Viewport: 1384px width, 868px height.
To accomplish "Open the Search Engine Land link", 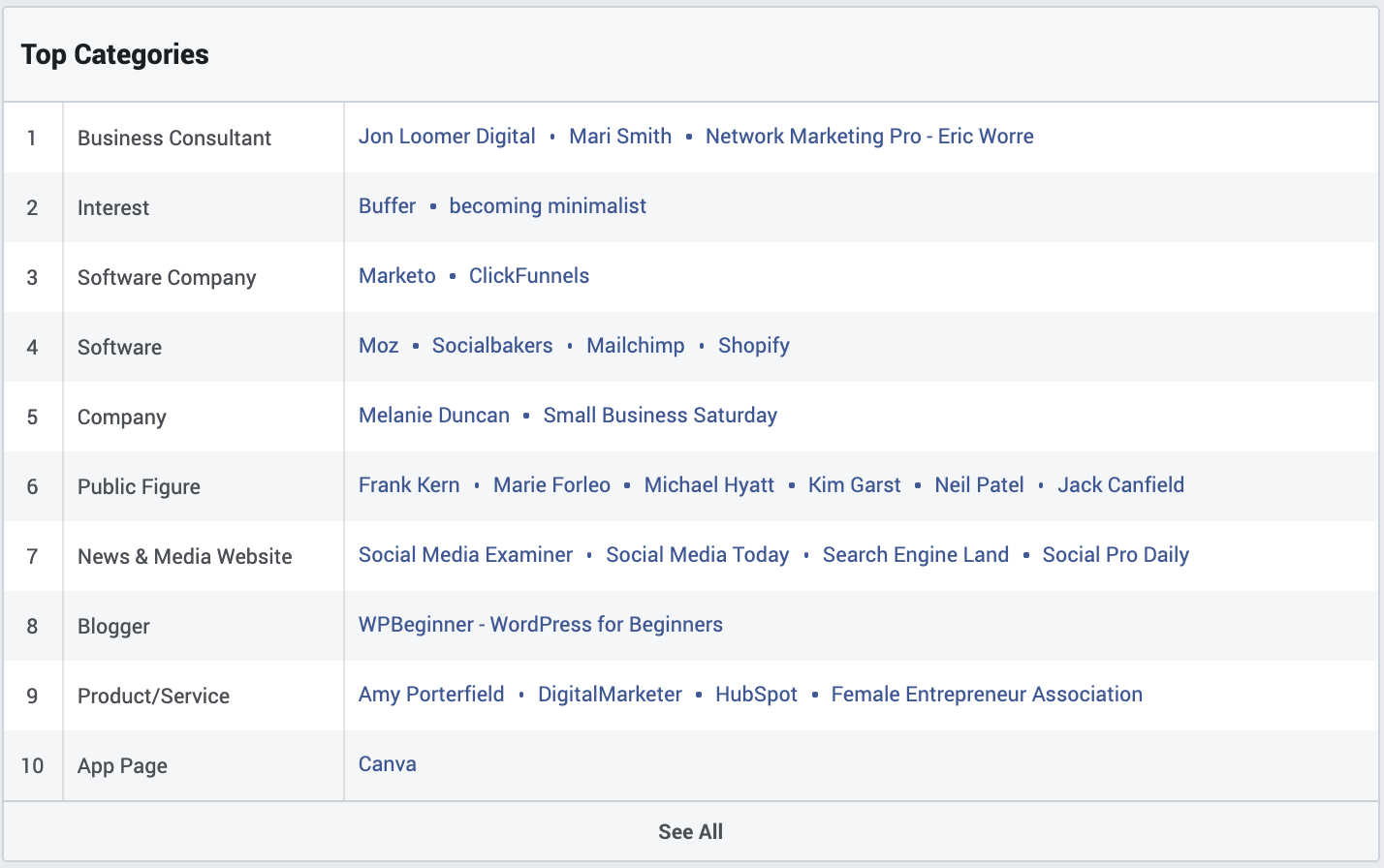I will (x=916, y=555).
